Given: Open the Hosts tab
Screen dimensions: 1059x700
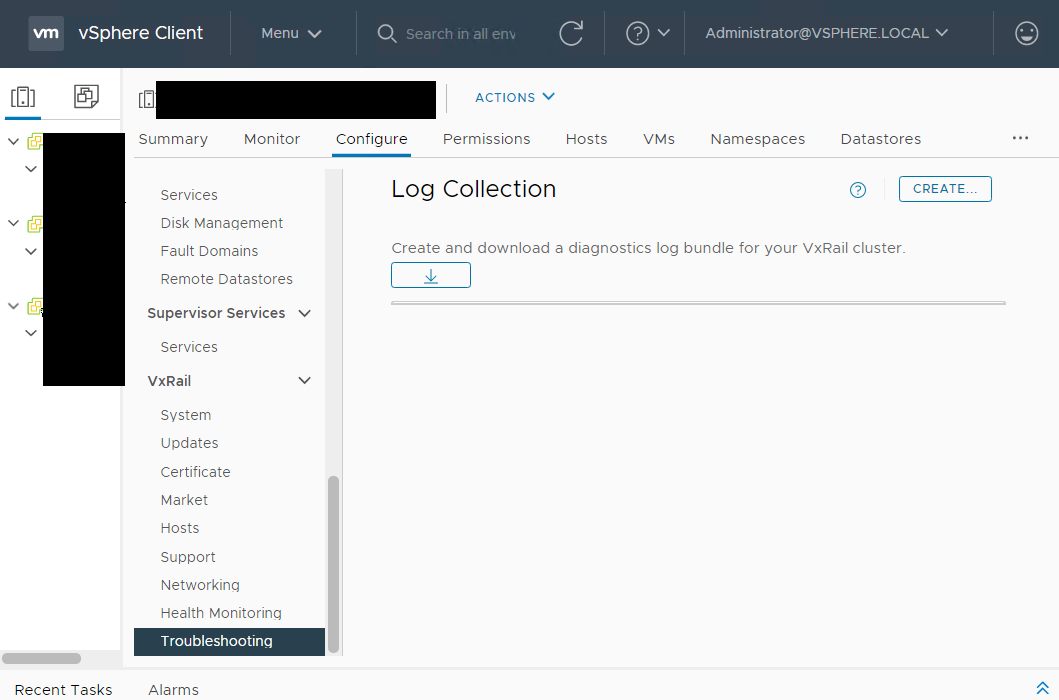Looking at the screenshot, I should [586, 139].
